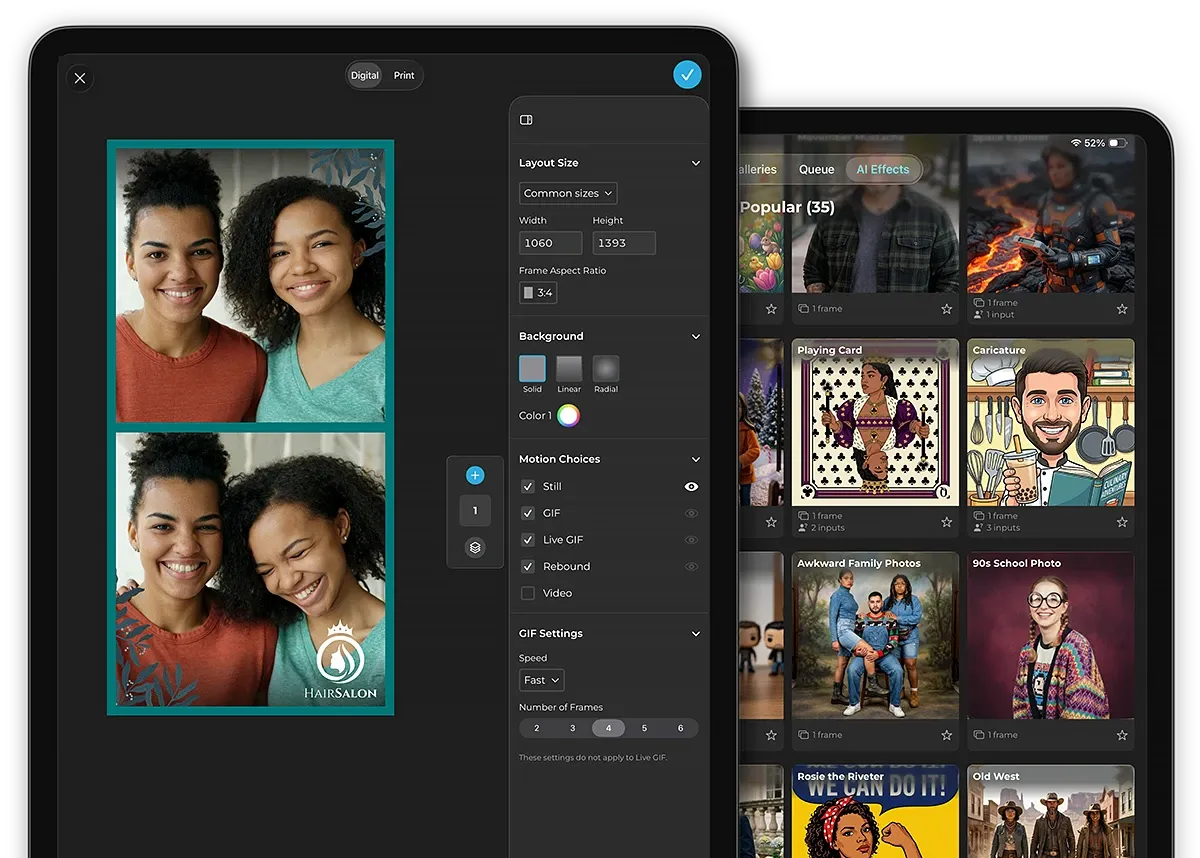Favorite Awkward Family Photos star
This screenshot has width=1200, height=858.
946,735
